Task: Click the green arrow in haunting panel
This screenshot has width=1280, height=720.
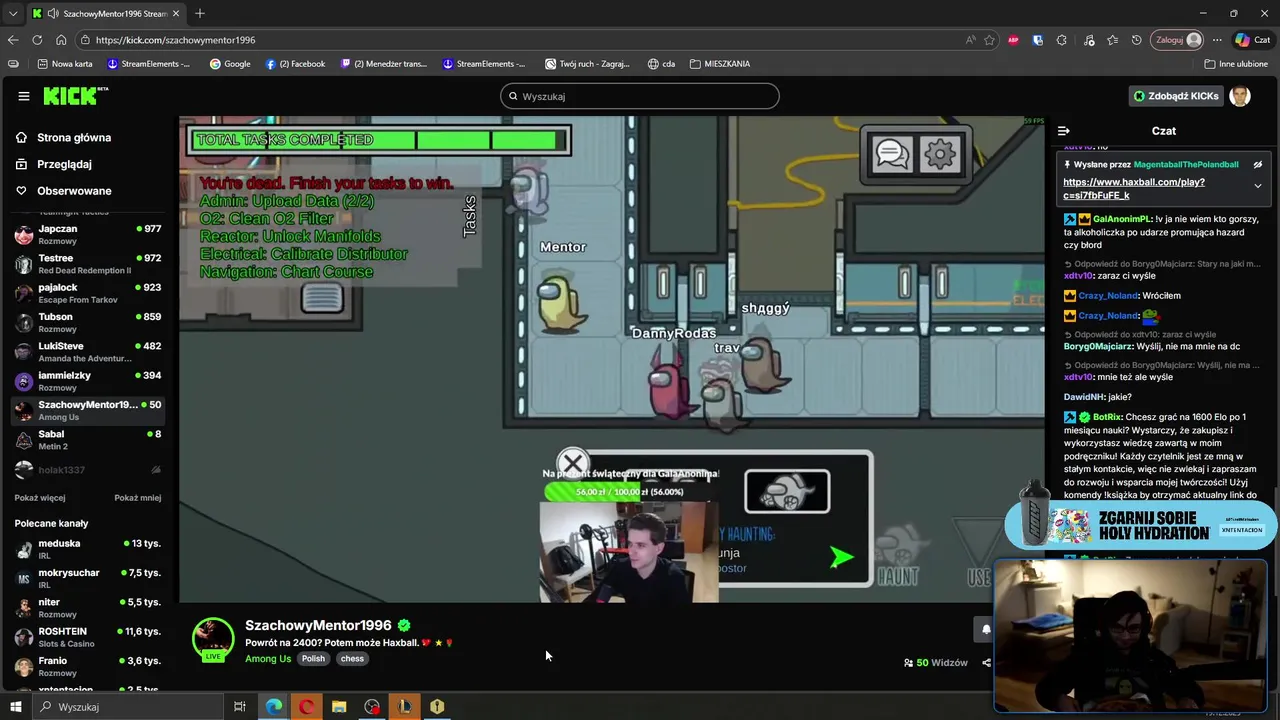Action: (842, 557)
